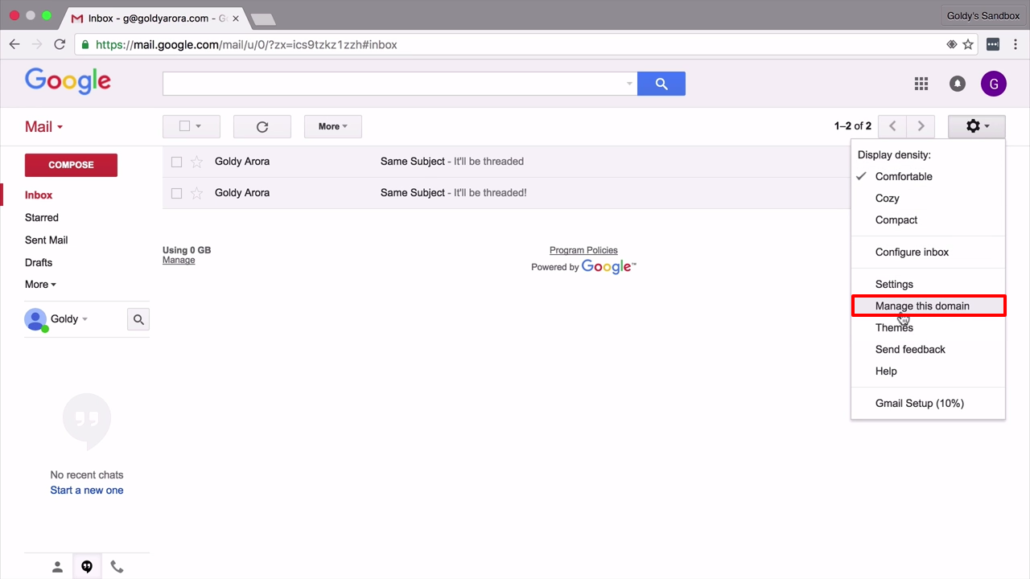
Task: Click the settings gear button
Action: (976, 126)
